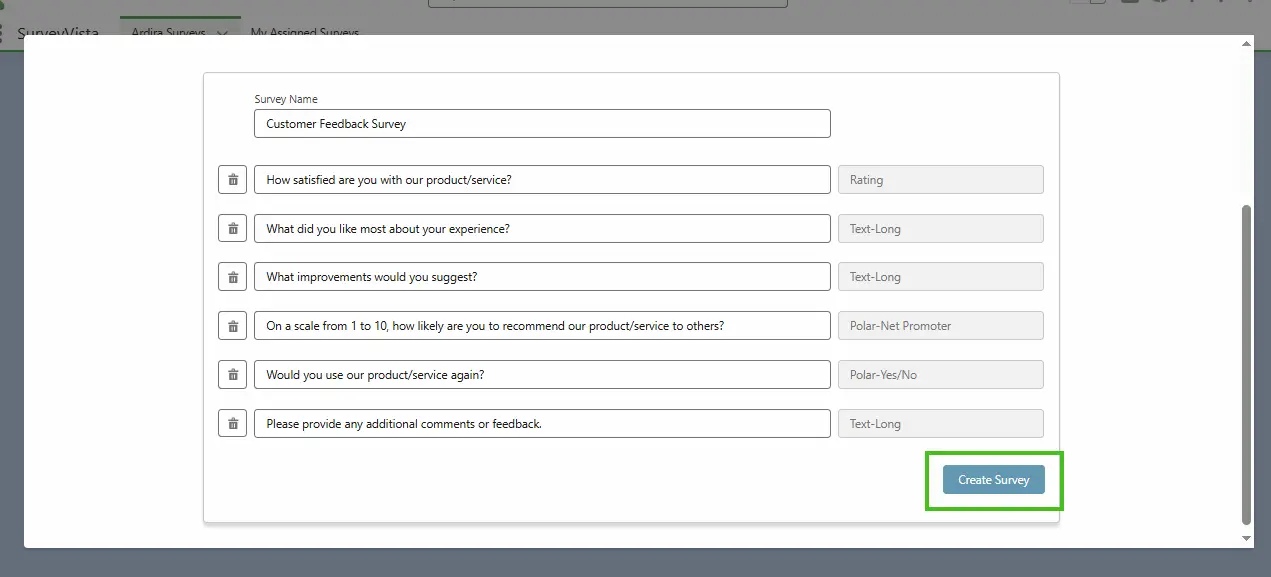The height and width of the screenshot is (577, 1271).
Task: Open the Rating question type field
Action: [940, 180]
